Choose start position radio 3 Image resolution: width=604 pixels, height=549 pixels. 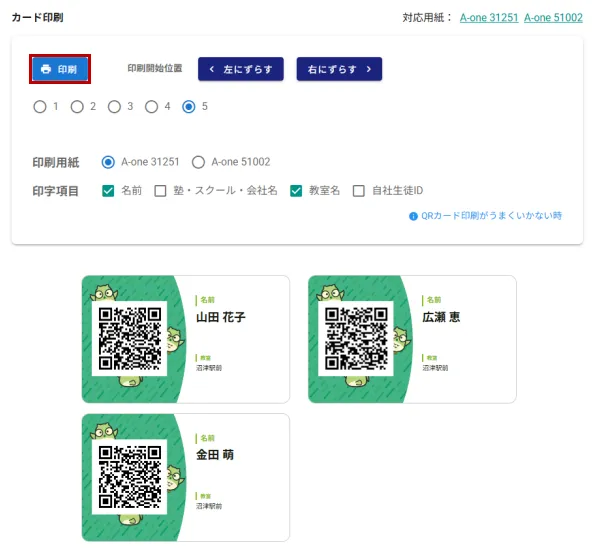click(114, 107)
